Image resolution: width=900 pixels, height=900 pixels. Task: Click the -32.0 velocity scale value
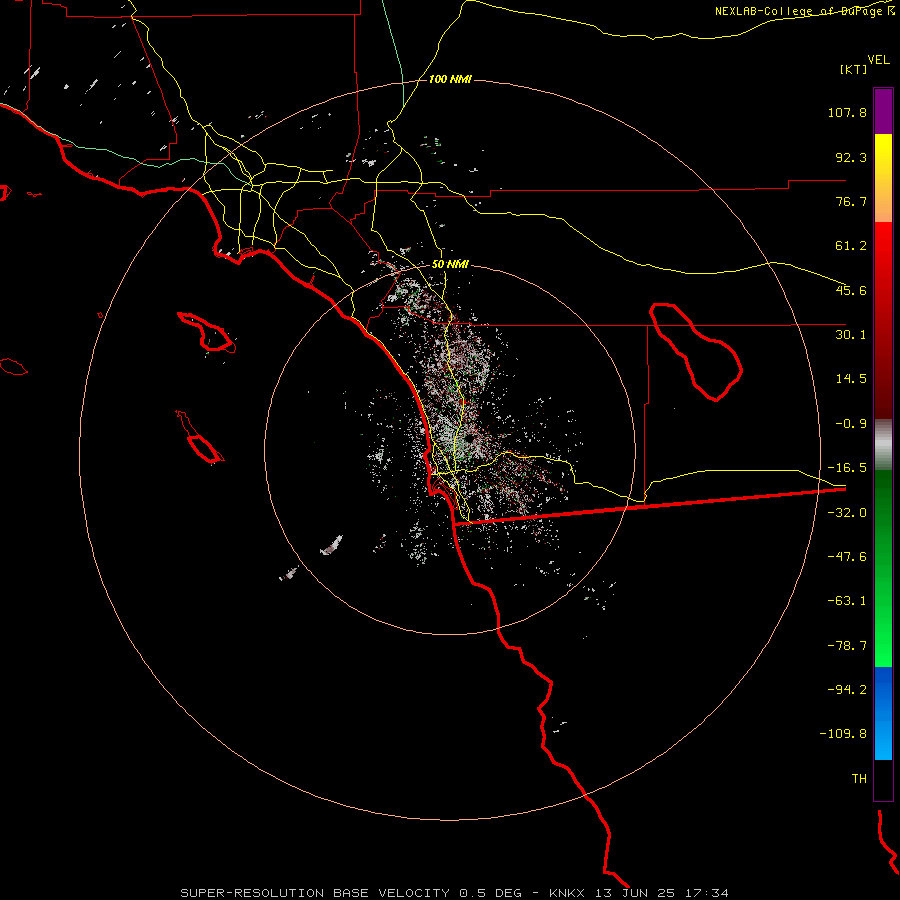[847, 513]
